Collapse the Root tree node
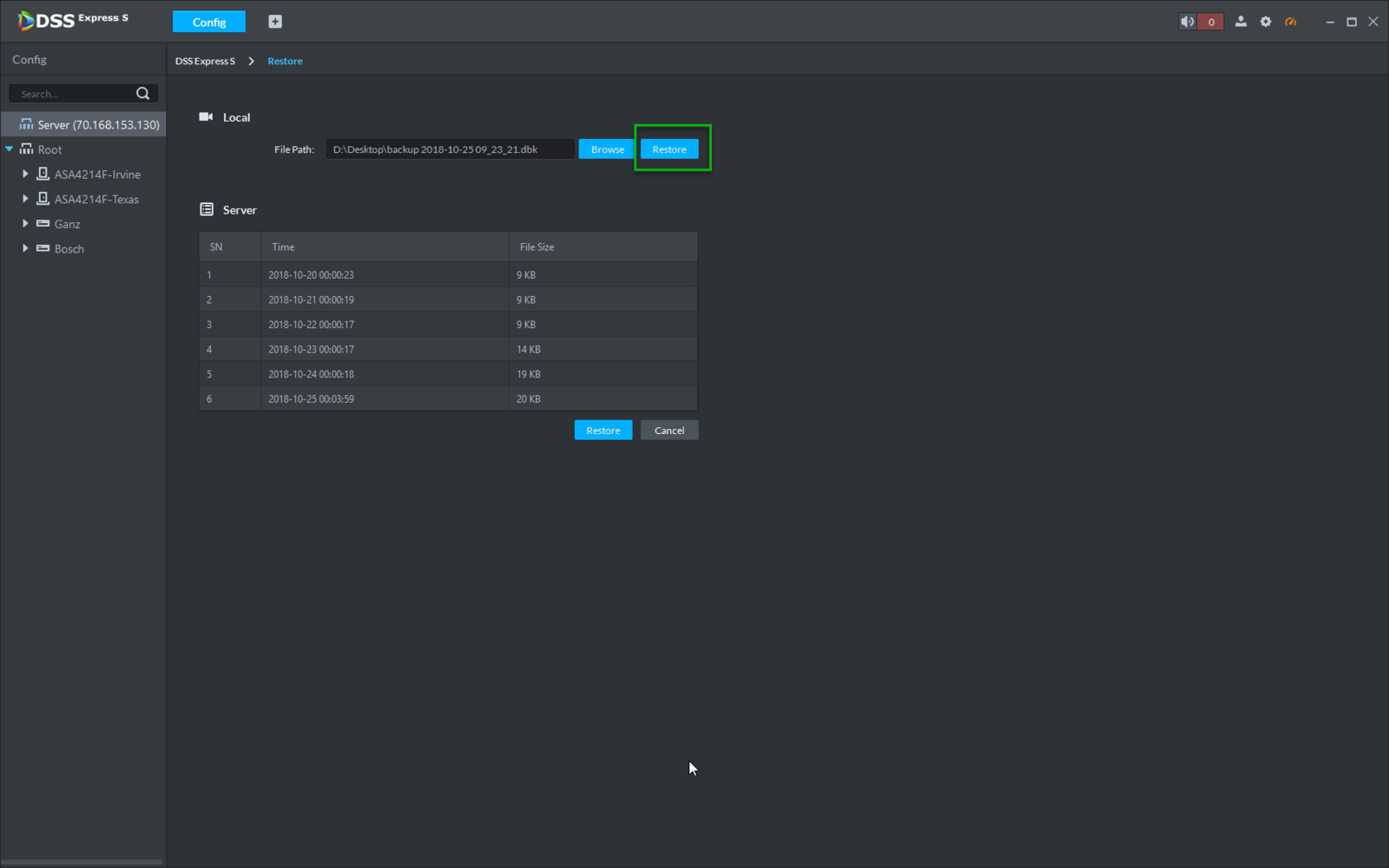1389x868 pixels. 10,149
